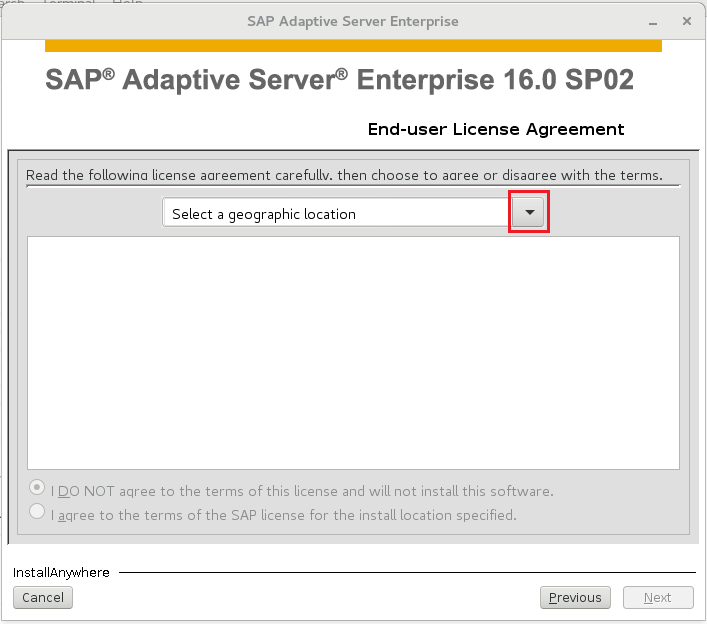The height and width of the screenshot is (624, 707).
Task: Click inside the license agreement text area
Action: pyautogui.click(x=354, y=353)
